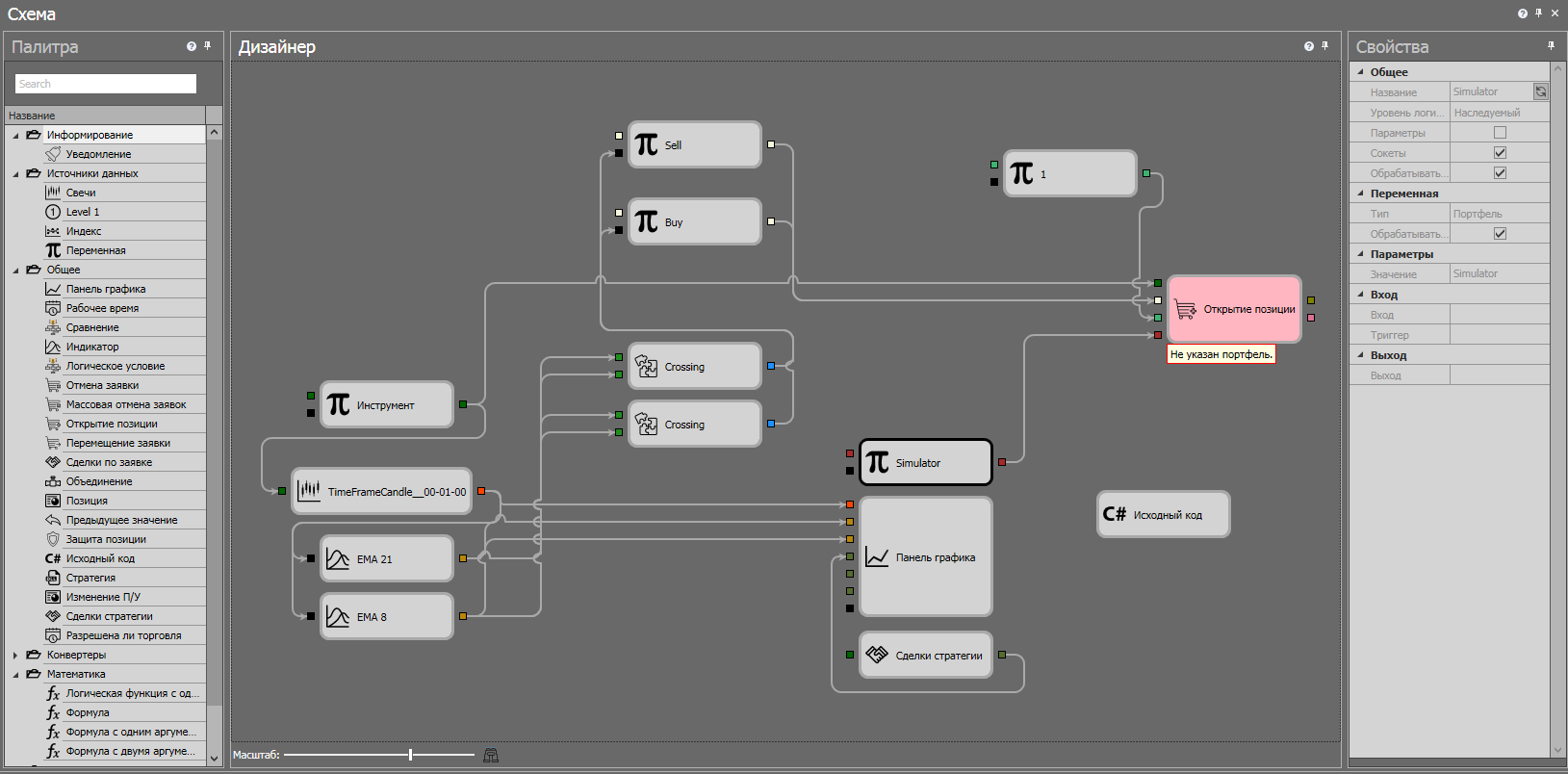Click the Crossing node puzzle icon
This screenshot has width=1568, height=774.
pos(646,366)
